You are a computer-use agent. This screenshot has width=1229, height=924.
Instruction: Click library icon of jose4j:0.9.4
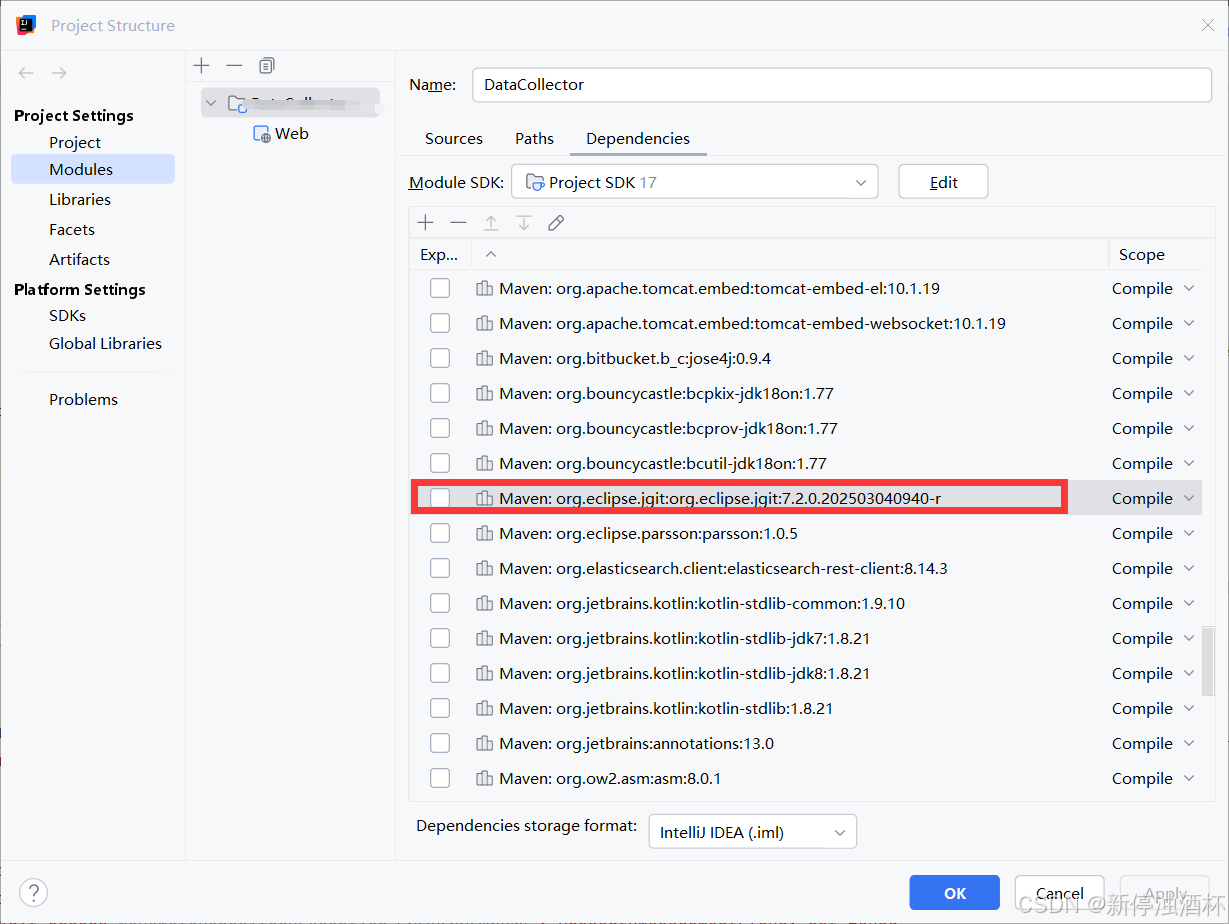tap(484, 358)
